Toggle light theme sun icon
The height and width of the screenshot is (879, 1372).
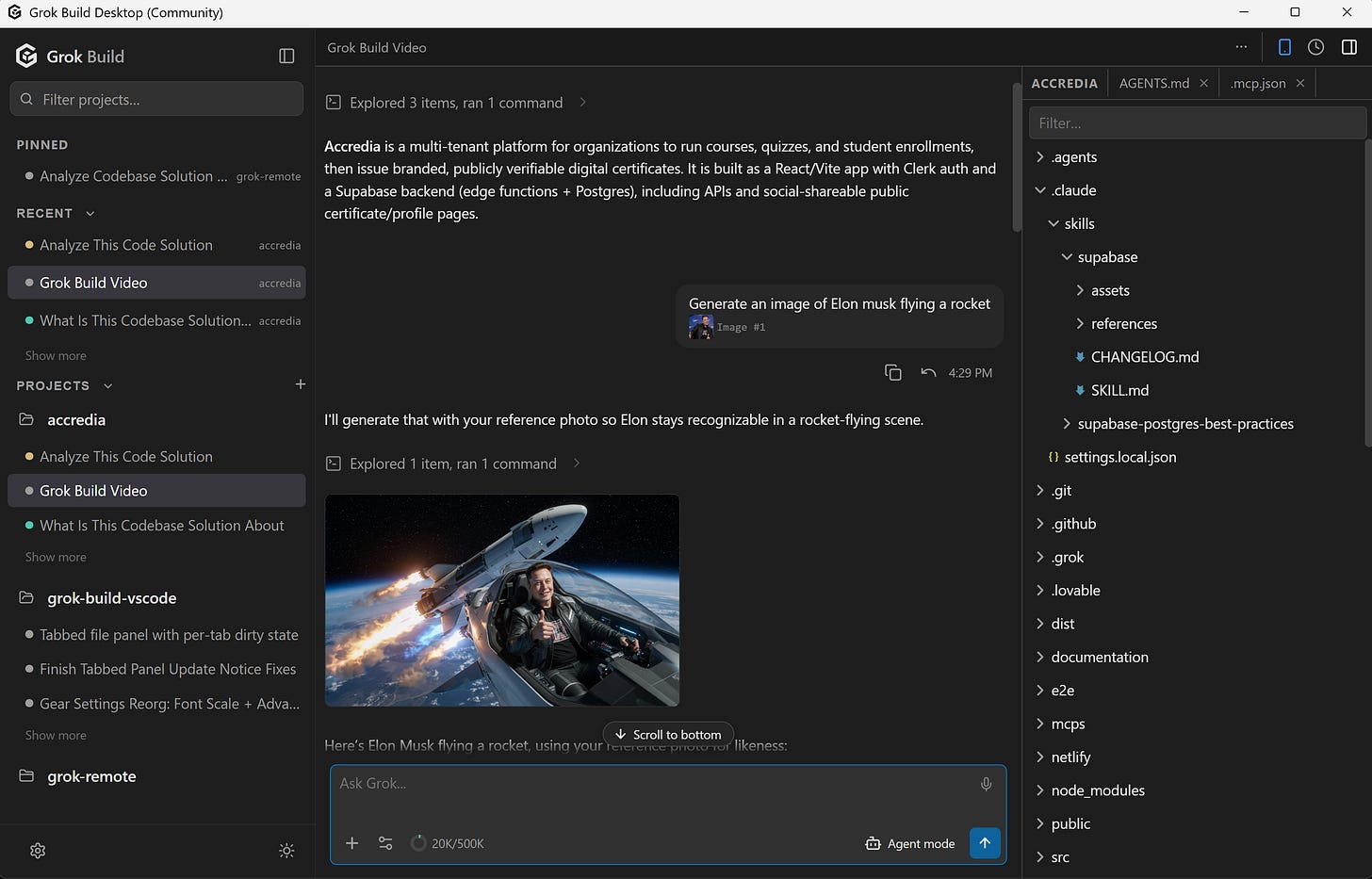tap(286, 851)
